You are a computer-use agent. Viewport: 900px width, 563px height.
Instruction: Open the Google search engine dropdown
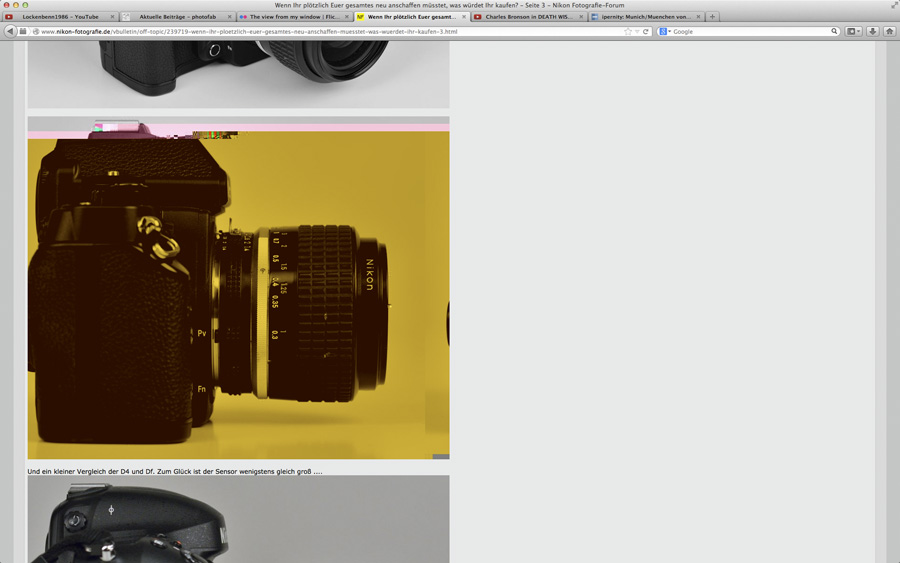pyautogui.click(x=665, y=32)
